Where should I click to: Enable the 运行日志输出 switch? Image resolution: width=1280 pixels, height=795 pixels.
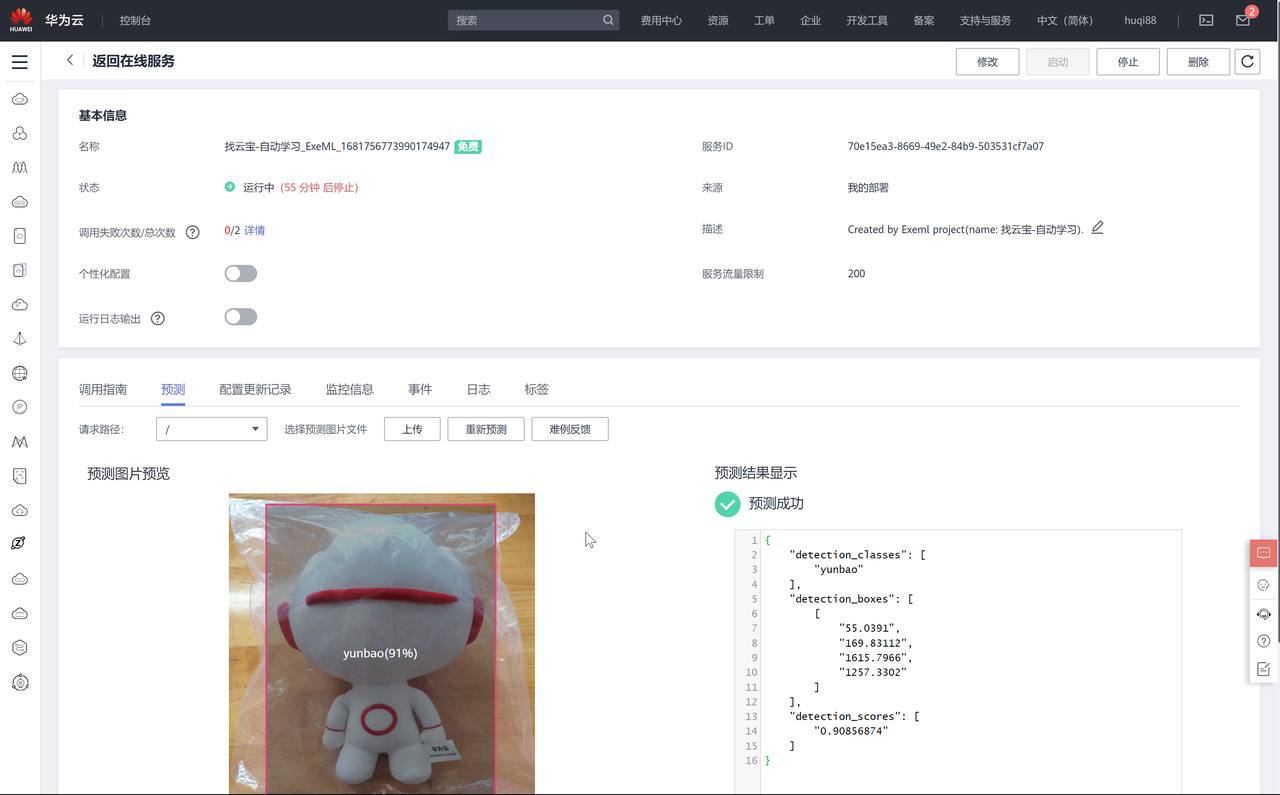click(x=241, y=317)
